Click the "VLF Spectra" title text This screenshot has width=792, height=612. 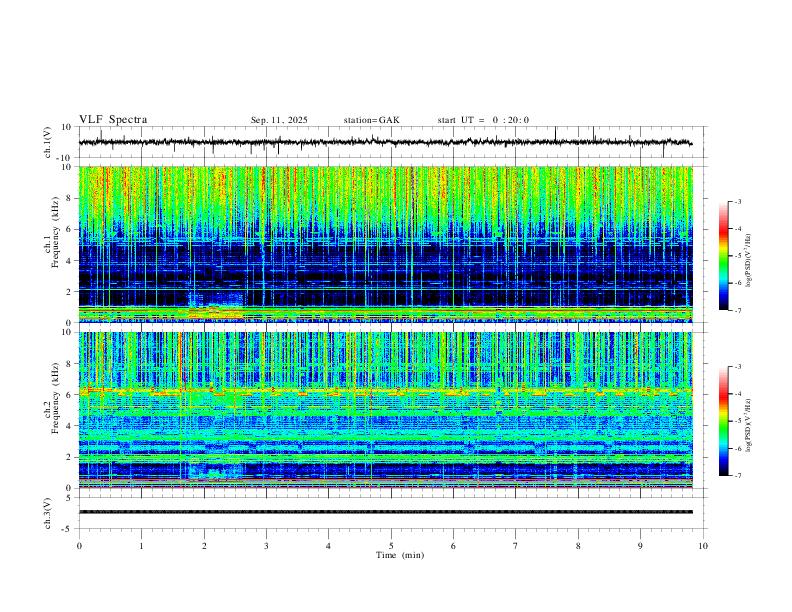pyautogui.click(x=113, y=120)
